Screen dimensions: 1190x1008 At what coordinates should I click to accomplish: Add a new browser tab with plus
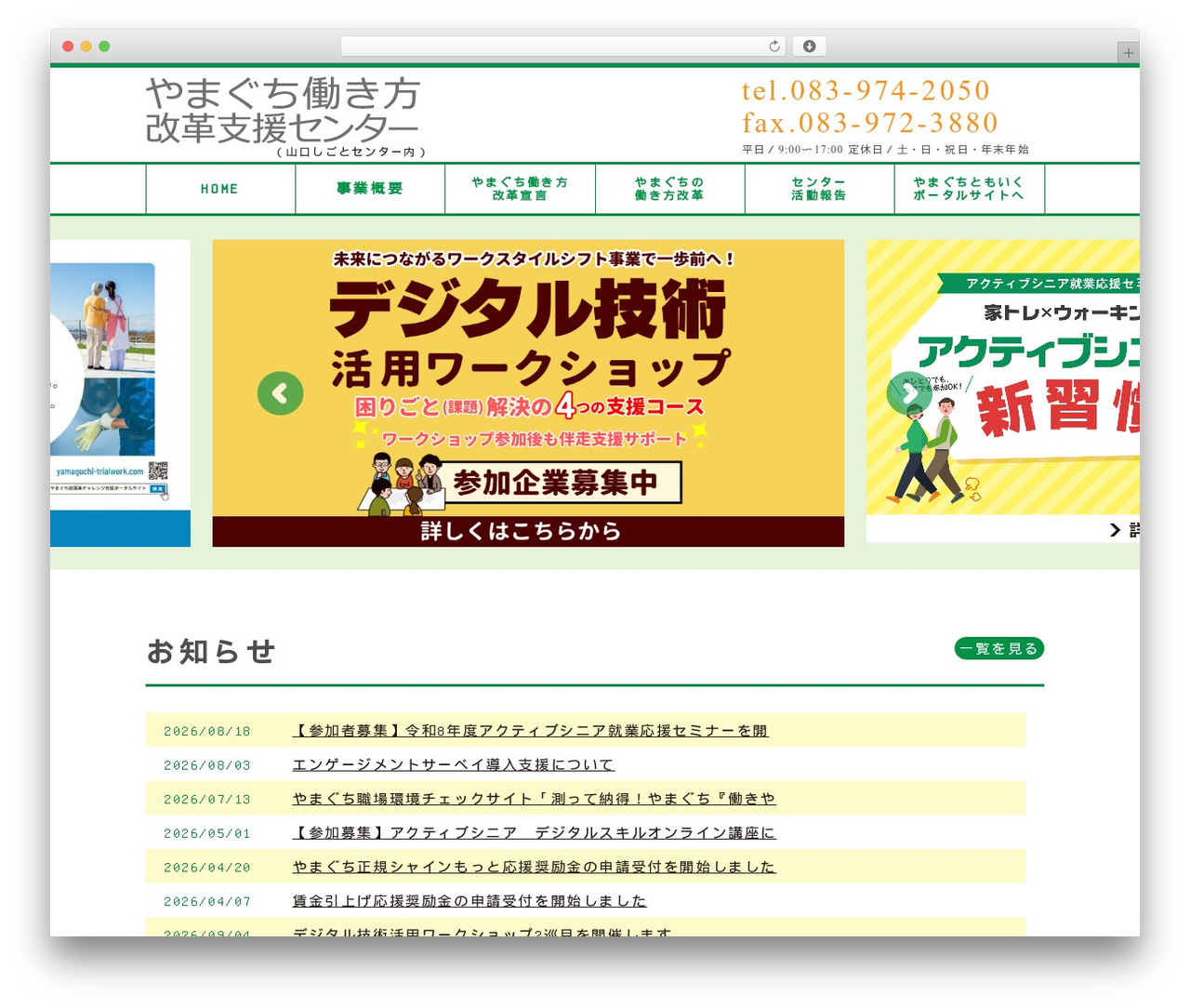click(x=1128, y=53)
